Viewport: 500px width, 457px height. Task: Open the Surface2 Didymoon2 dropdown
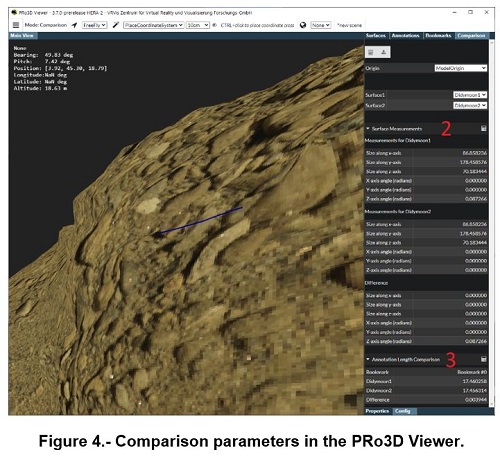click(470, 105)
